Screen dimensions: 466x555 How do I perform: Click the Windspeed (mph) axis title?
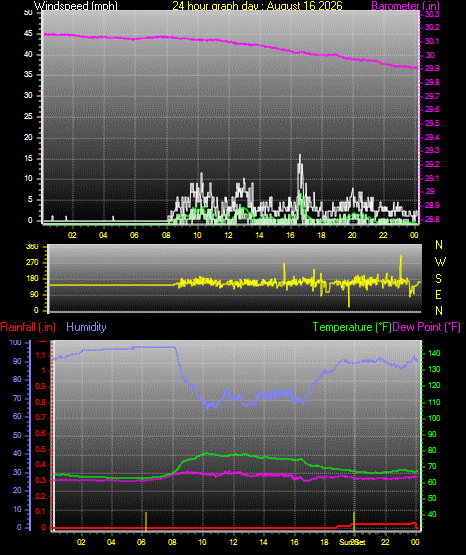click(x=75, y=6)
